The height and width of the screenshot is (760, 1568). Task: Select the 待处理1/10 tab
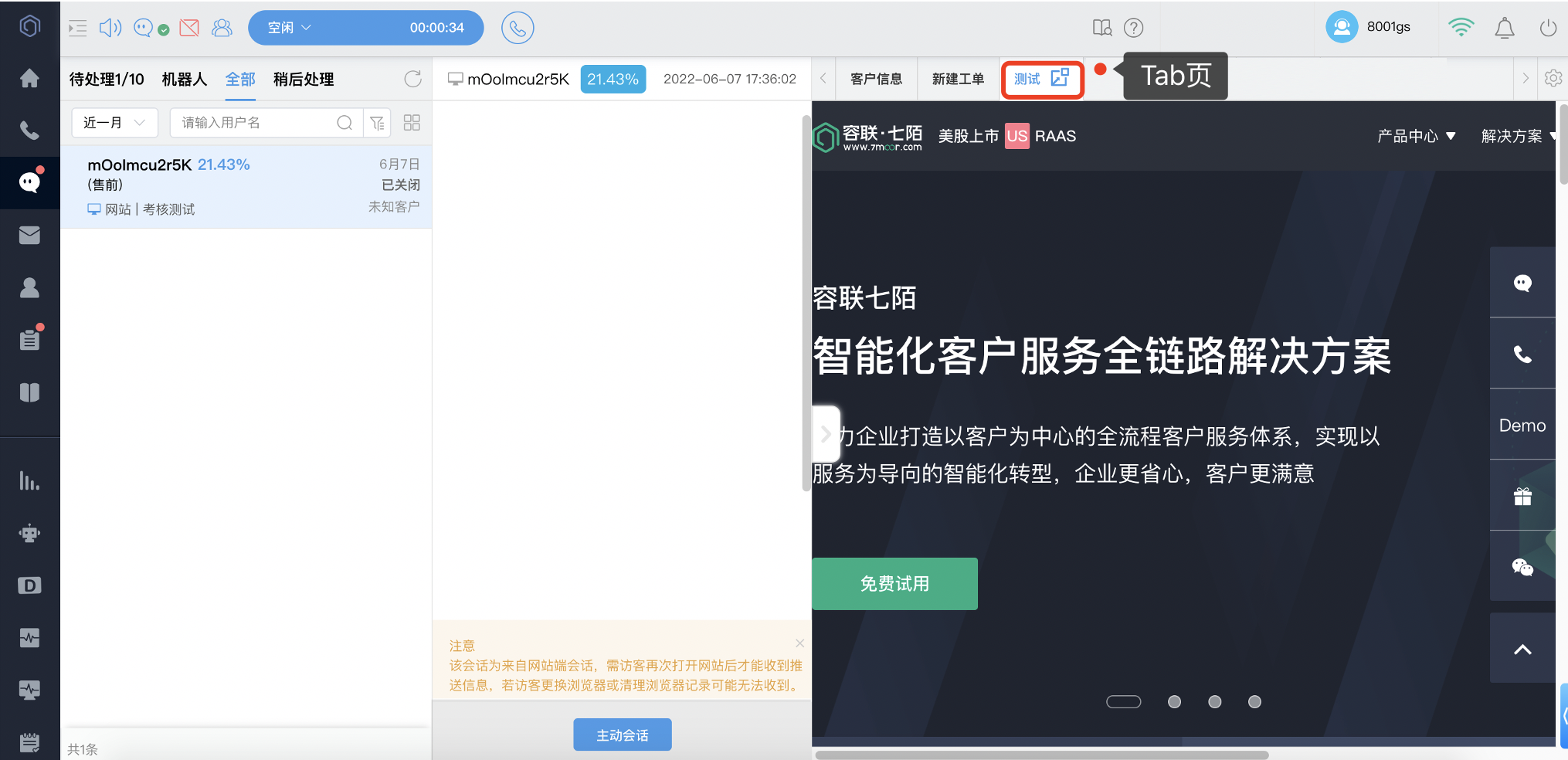[107, 79]
